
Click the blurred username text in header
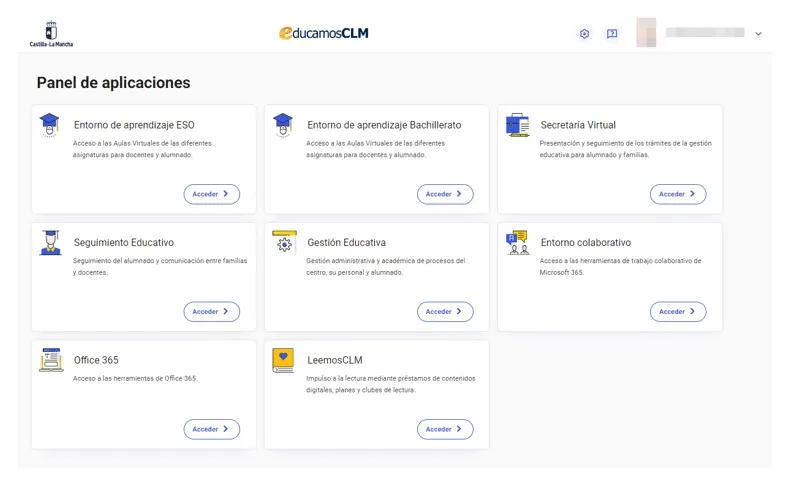tap(705, 32)
